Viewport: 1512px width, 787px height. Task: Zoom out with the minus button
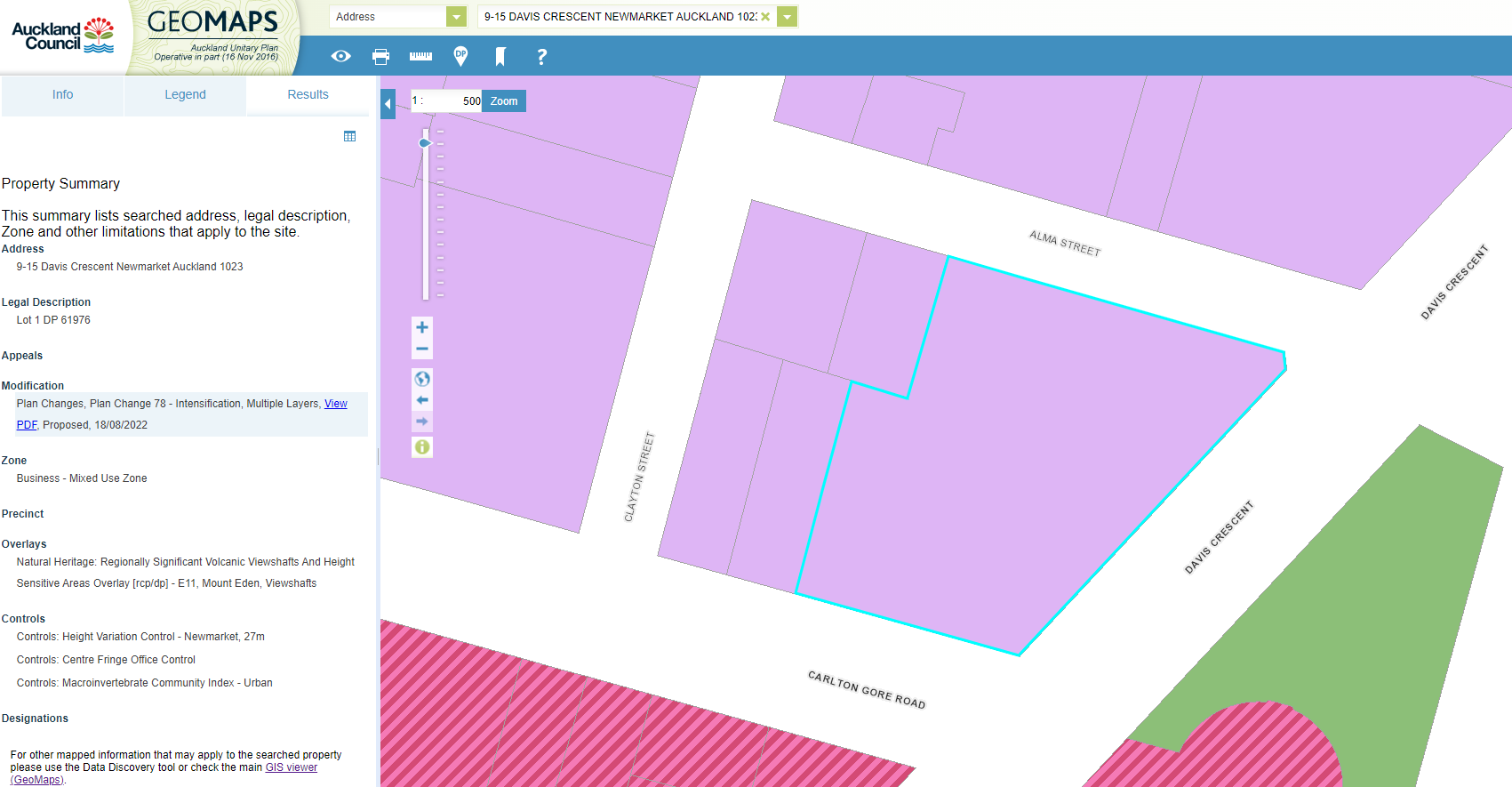point(422,349)
